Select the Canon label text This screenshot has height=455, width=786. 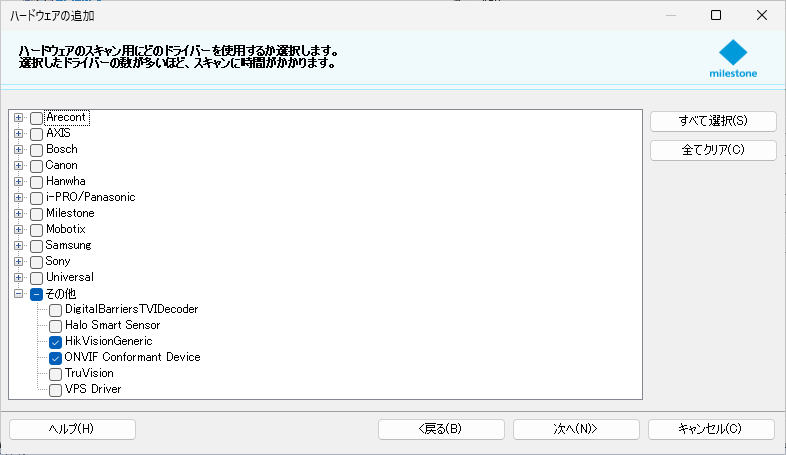[62, 165]
